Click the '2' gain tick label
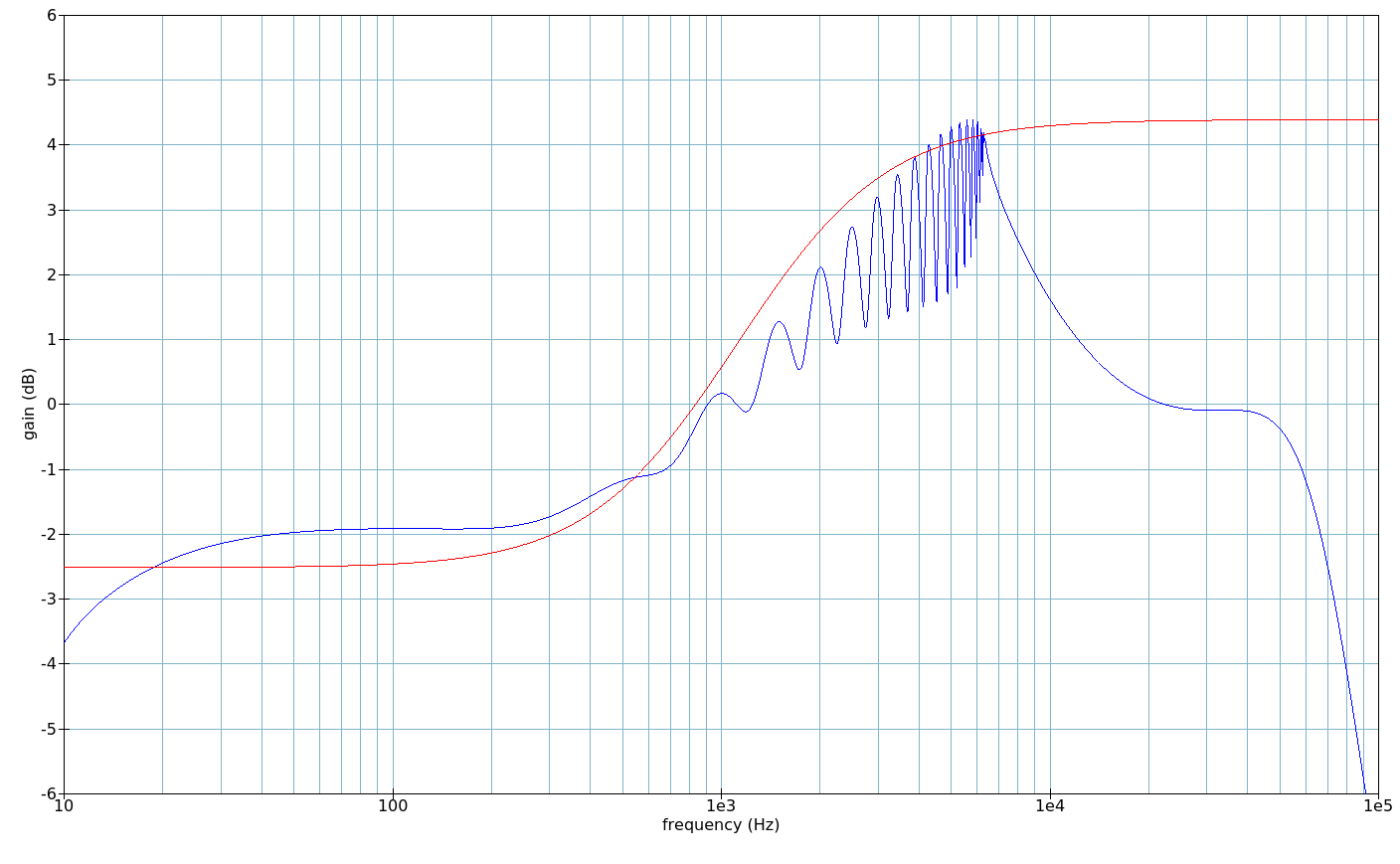 coord(51,274)
